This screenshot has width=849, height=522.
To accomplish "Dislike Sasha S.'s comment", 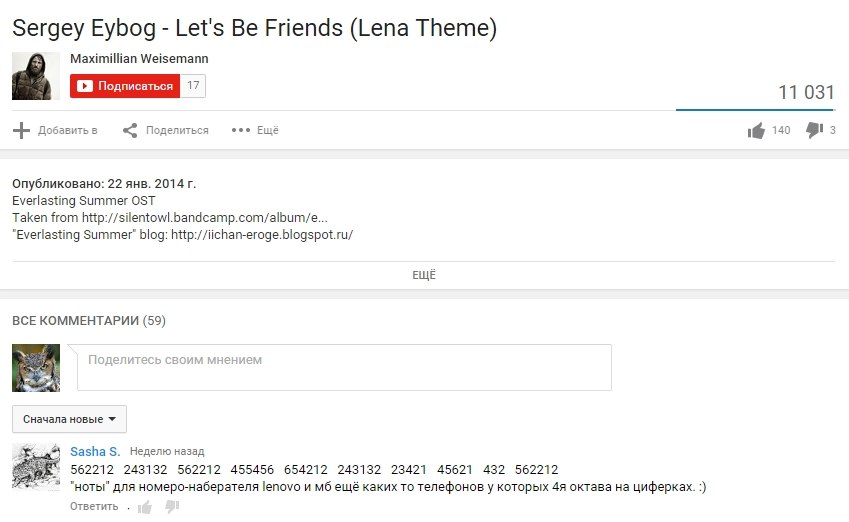I will (172, 506).
